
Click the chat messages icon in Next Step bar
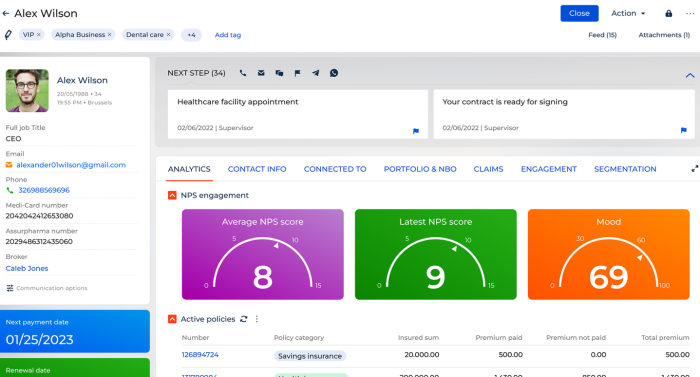pos(279,73)
